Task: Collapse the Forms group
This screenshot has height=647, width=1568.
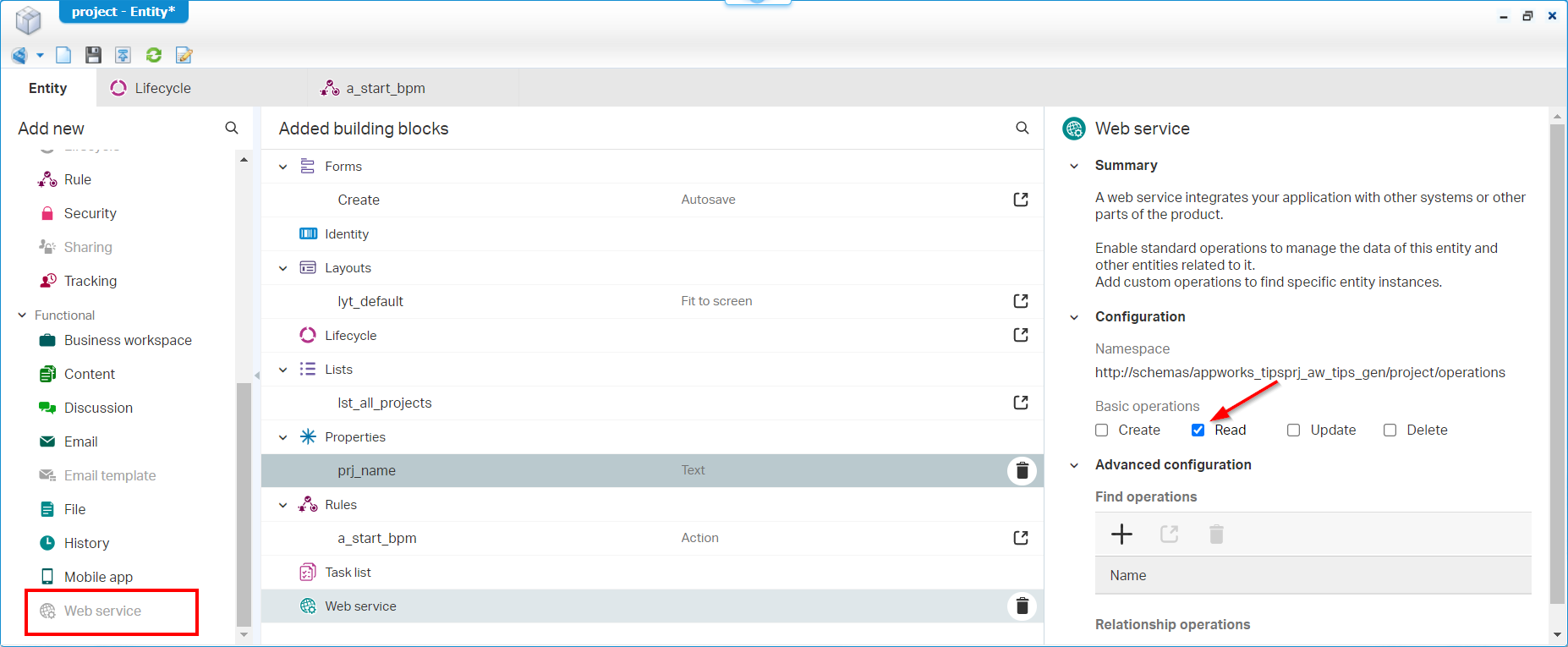Action: (x=283, y=167)
